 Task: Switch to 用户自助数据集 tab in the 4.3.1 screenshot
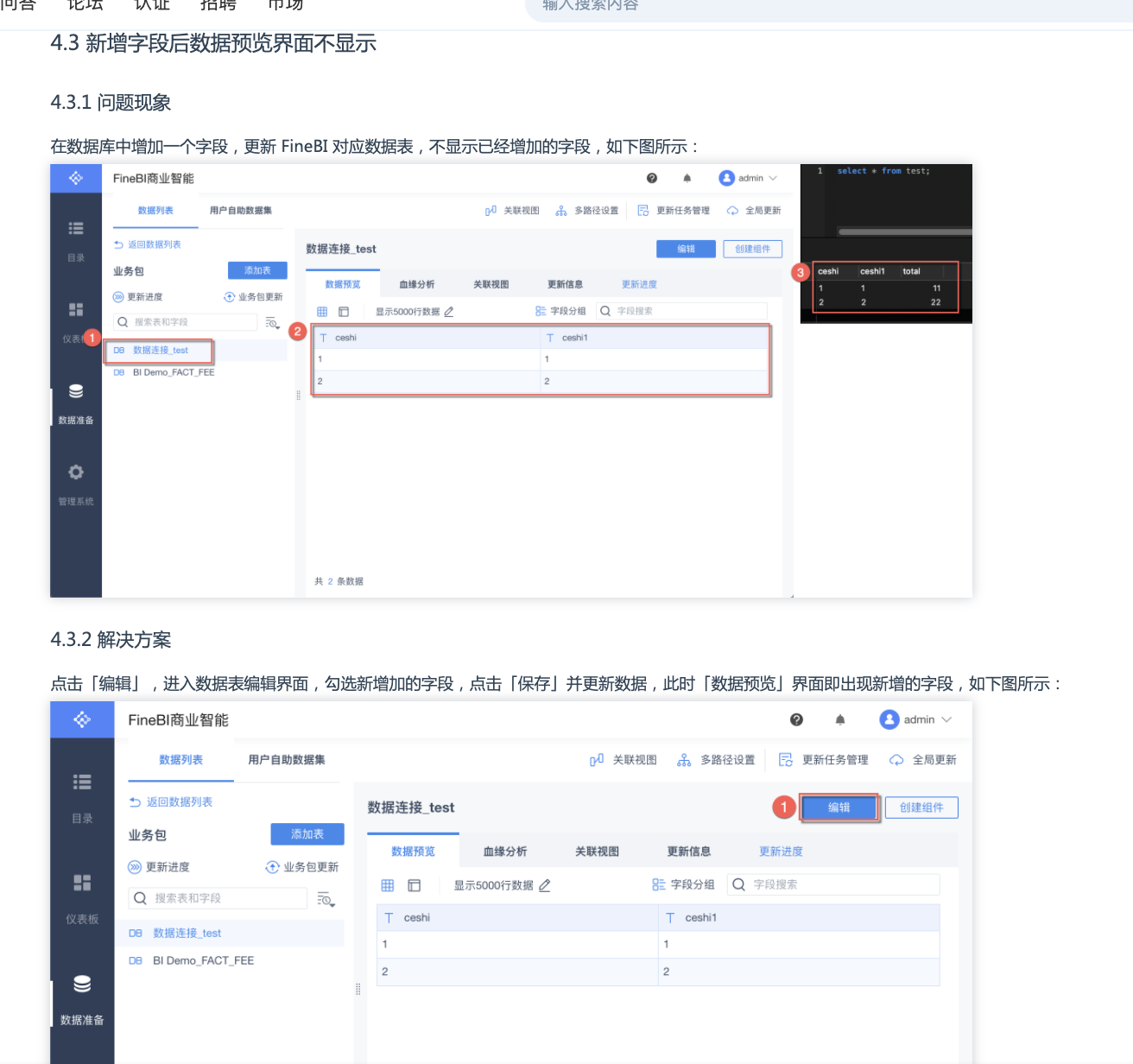click(x=241, y=211)
